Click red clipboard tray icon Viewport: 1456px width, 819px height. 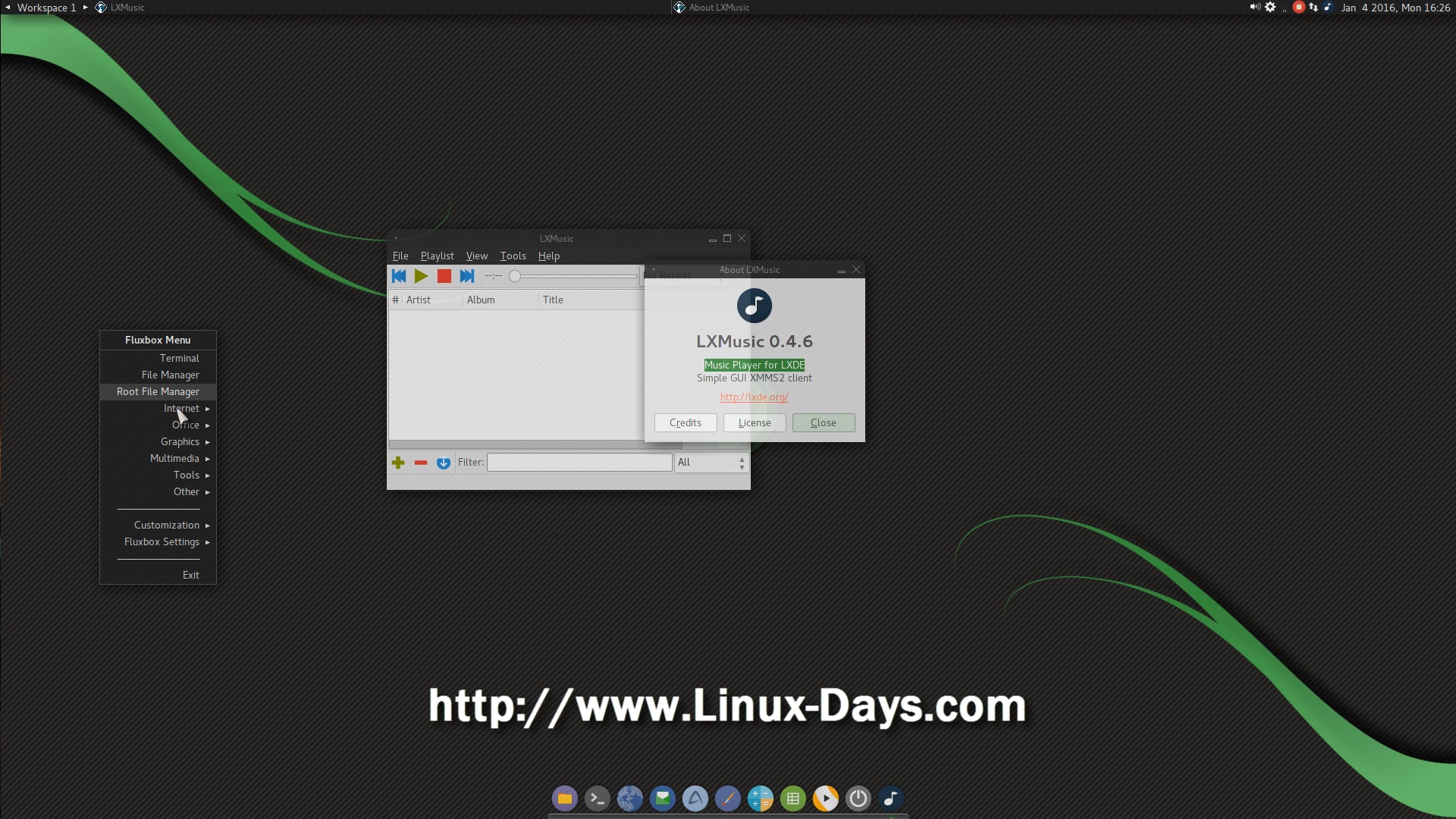[x=1299, y=7]
